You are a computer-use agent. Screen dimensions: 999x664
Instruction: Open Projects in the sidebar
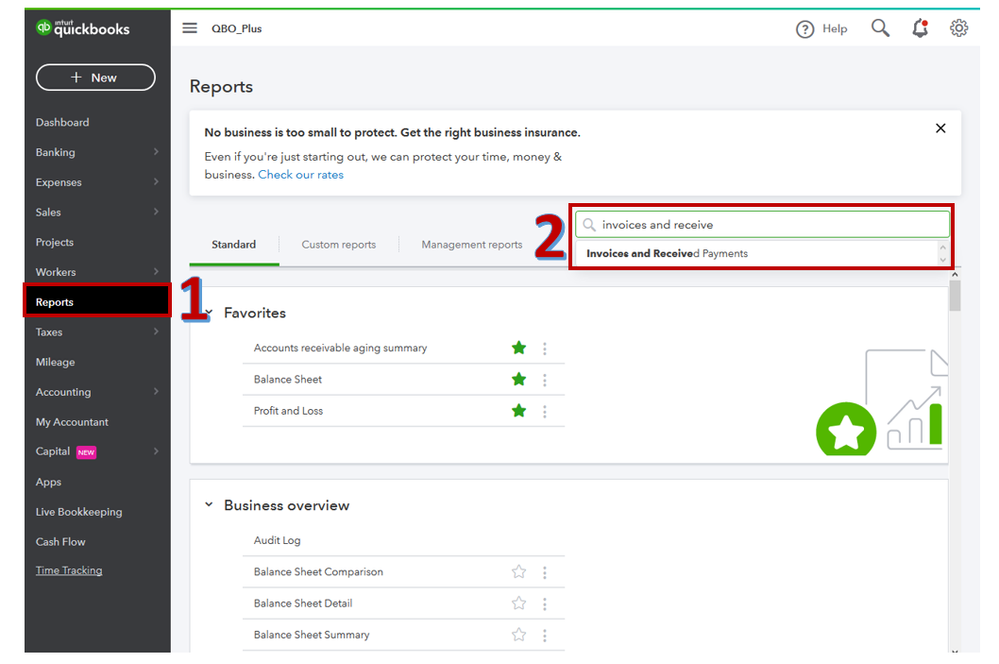pos(55,242)
